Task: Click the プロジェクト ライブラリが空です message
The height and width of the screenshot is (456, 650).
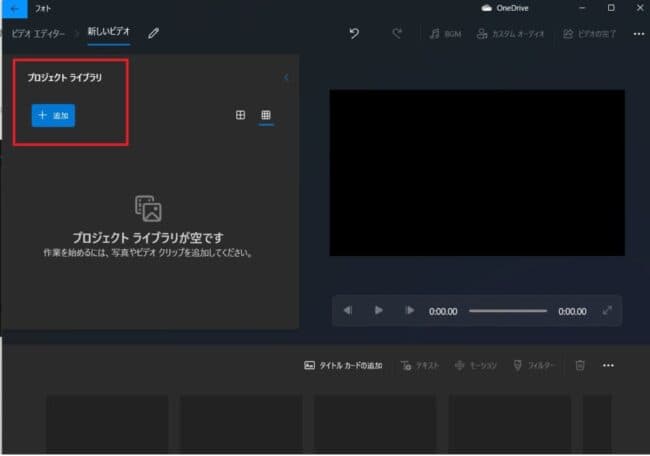Action: coord(148,238)
